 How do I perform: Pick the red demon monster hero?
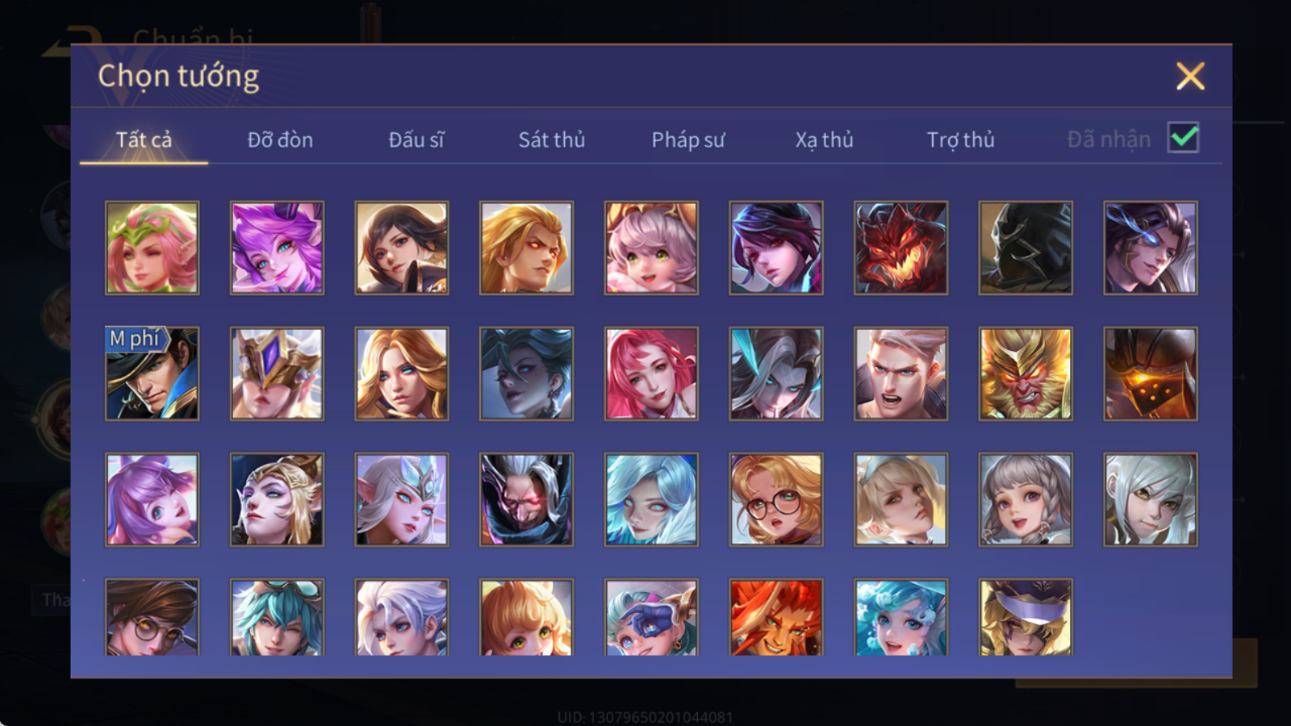[901, 248]
